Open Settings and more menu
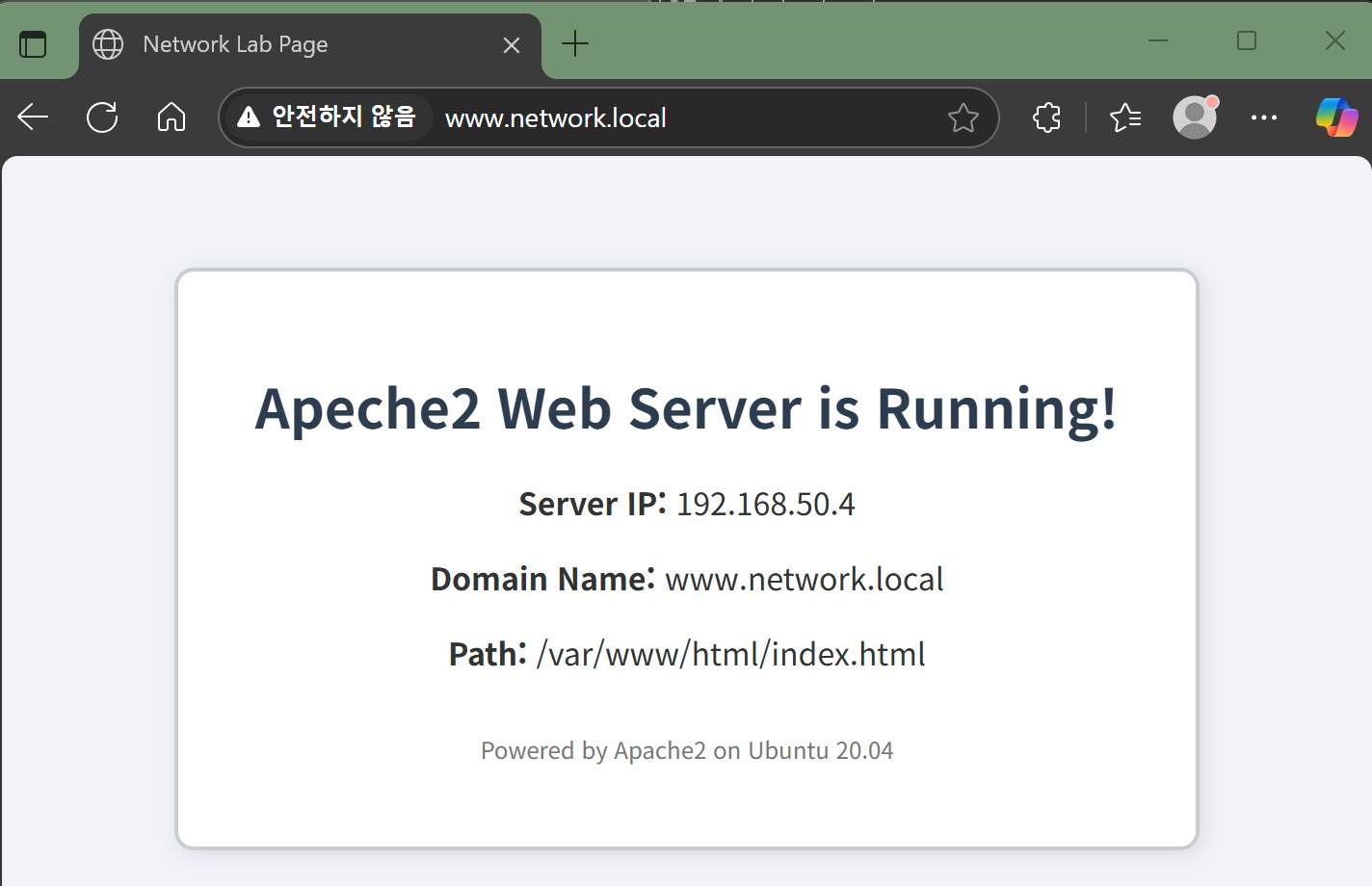 pos(1264,117)
